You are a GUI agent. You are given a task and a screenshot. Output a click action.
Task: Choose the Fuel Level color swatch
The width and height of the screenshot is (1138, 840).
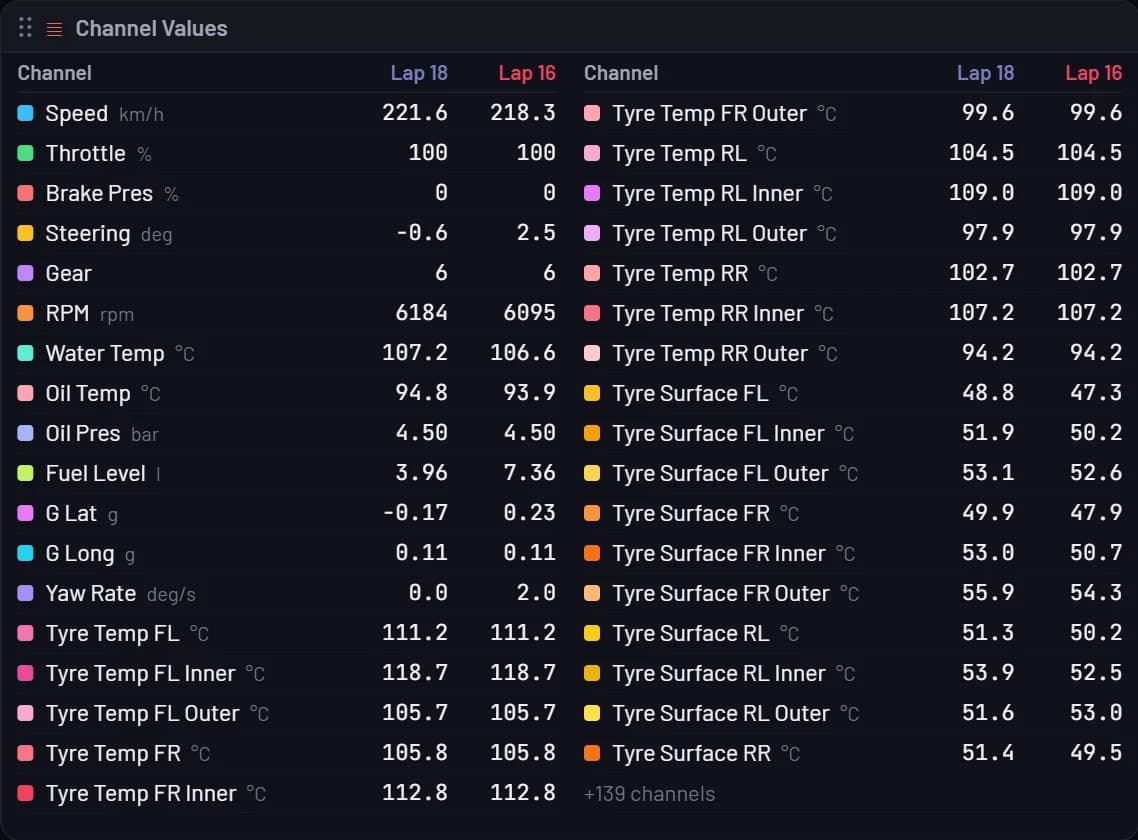pyautogui.click(x=25, y=473)
